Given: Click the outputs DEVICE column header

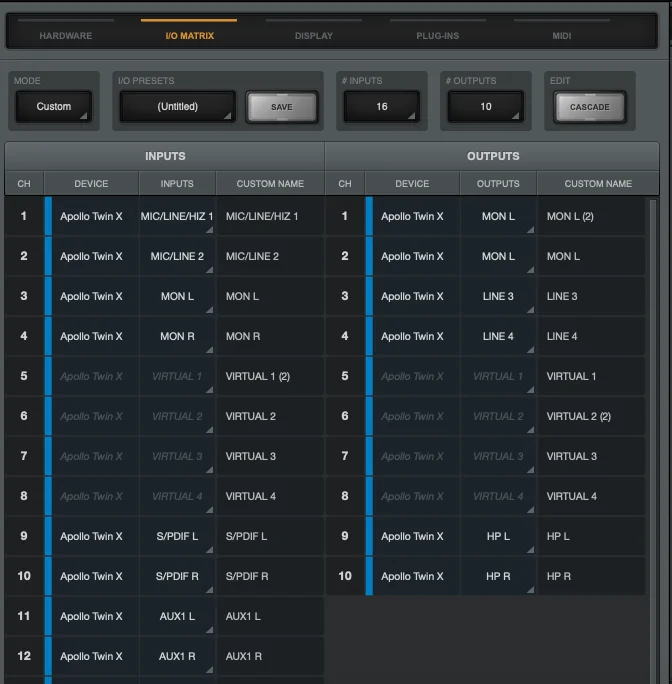Looking at the screenshot, I should click(x=412, y=184).
